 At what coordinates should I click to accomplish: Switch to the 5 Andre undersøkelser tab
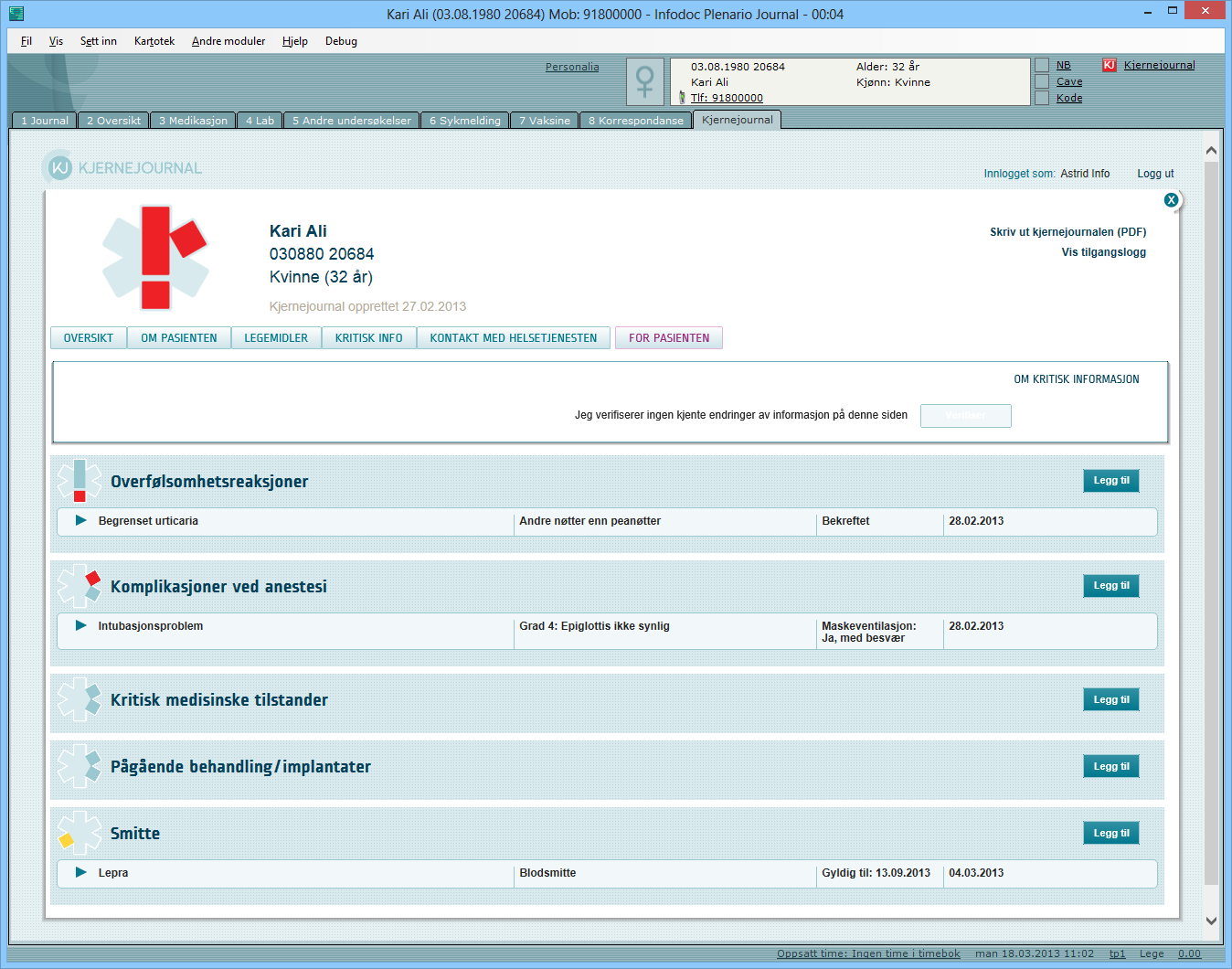pyautogui.click(x=352, y=121)
